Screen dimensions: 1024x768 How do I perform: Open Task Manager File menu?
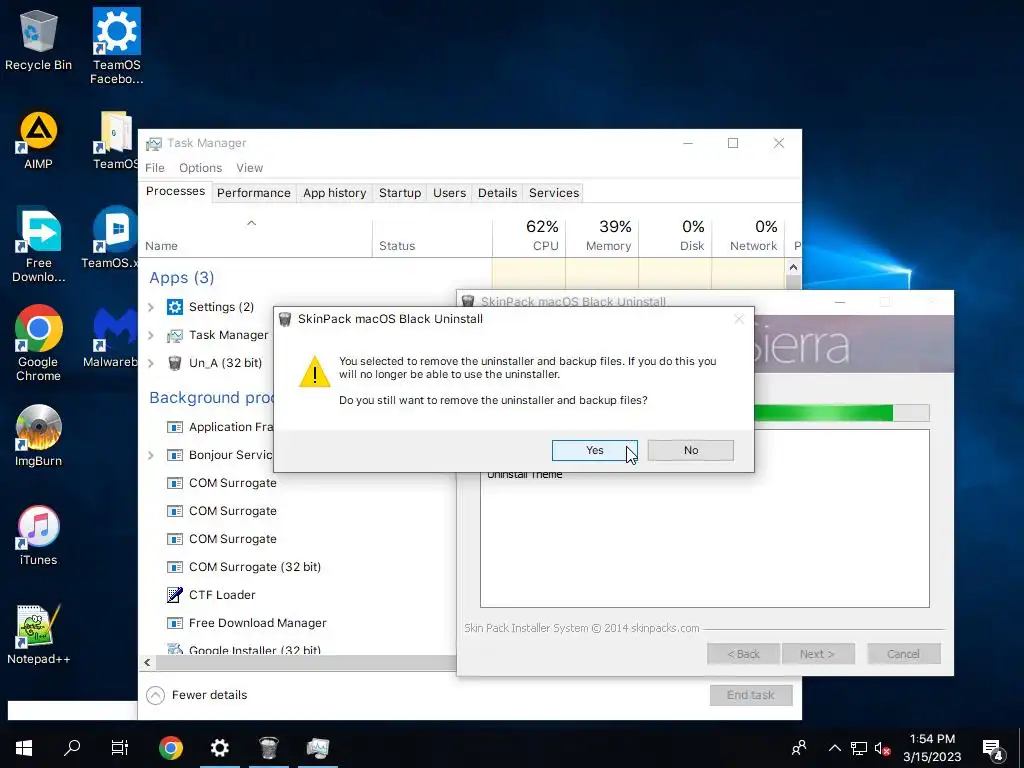point(155,168)
